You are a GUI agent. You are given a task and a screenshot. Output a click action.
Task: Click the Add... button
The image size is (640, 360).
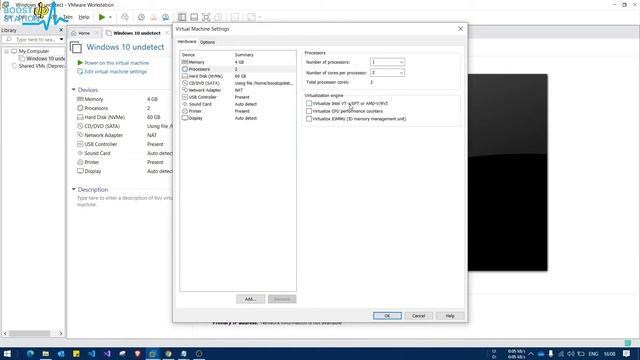[250, 299]
